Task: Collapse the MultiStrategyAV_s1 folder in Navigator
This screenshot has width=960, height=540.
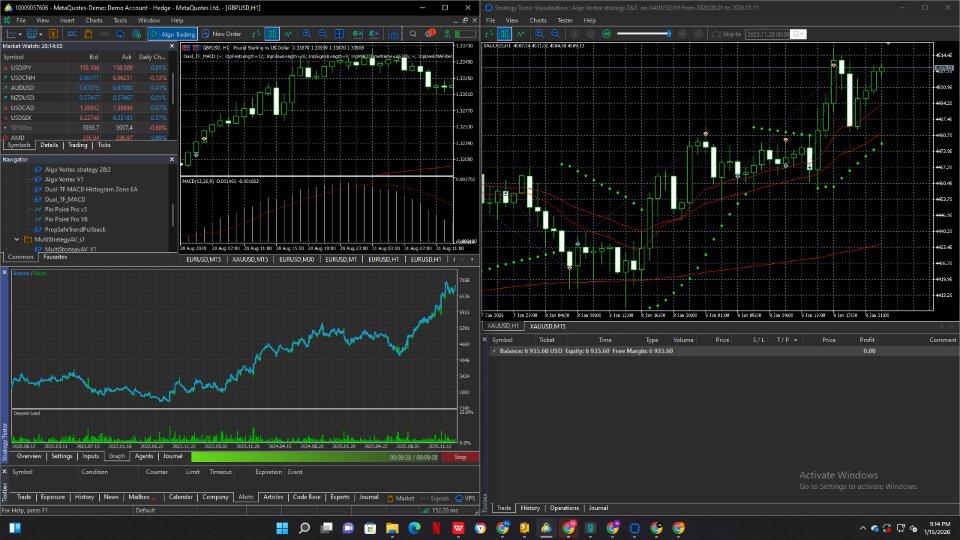Action: pyautogui.click(x=17, y=239)
